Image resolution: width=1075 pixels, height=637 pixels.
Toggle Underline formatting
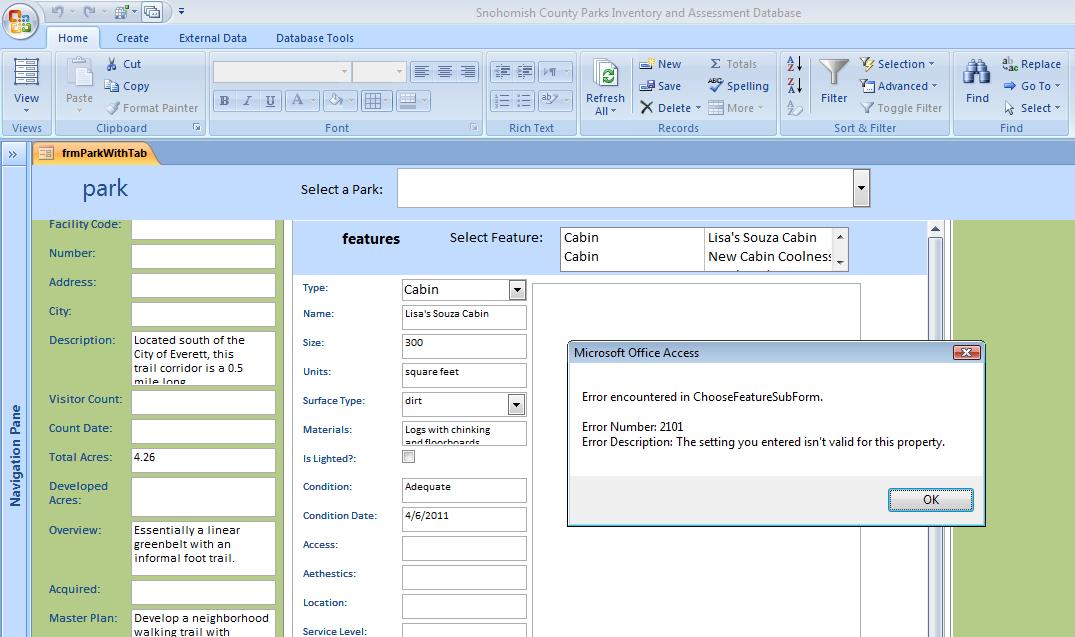270,101
